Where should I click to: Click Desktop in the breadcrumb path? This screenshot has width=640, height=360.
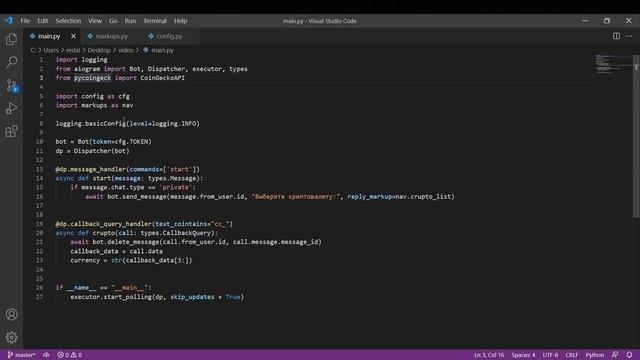[99, 50]
